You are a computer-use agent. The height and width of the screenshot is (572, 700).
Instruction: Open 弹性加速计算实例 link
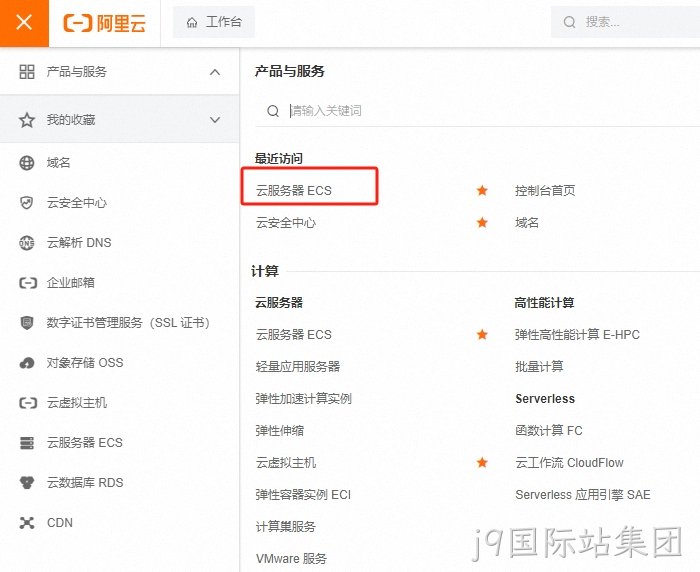tap(304, 398)
